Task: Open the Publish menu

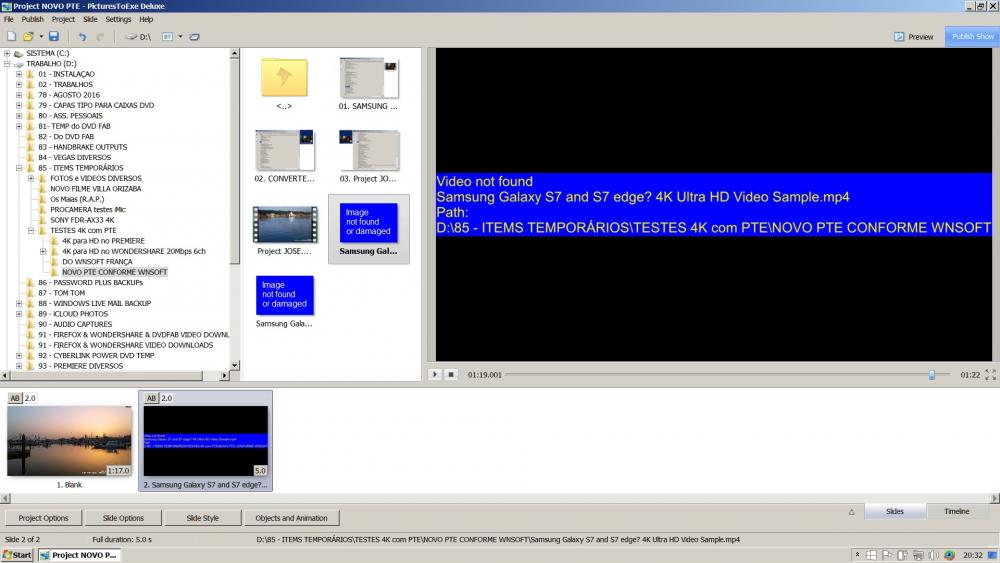Action: tap(32, 19)
